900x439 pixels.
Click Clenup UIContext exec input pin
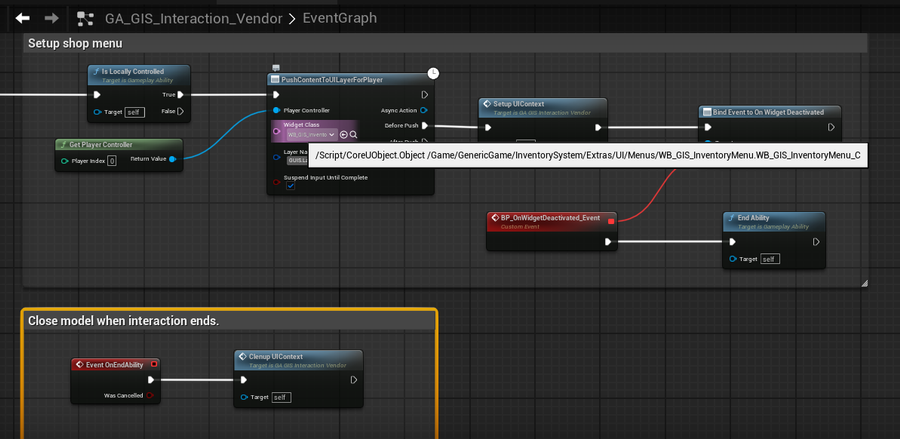244,380
